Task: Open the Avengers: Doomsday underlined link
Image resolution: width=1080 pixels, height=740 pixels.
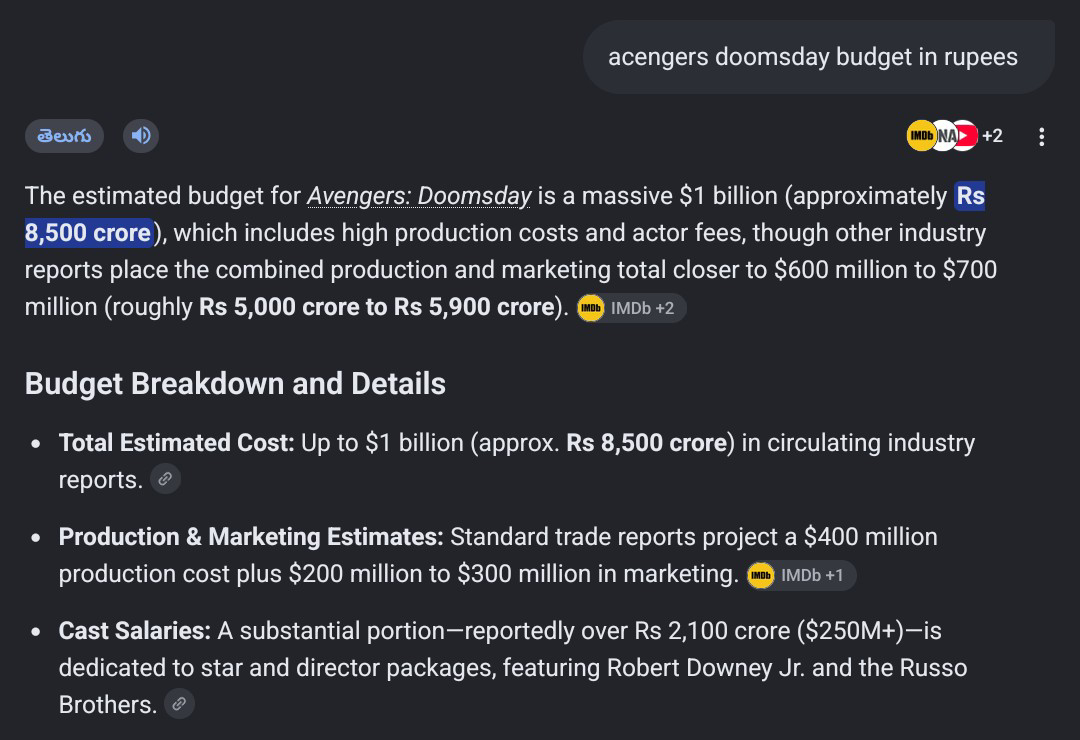Action: click(419, 196)
